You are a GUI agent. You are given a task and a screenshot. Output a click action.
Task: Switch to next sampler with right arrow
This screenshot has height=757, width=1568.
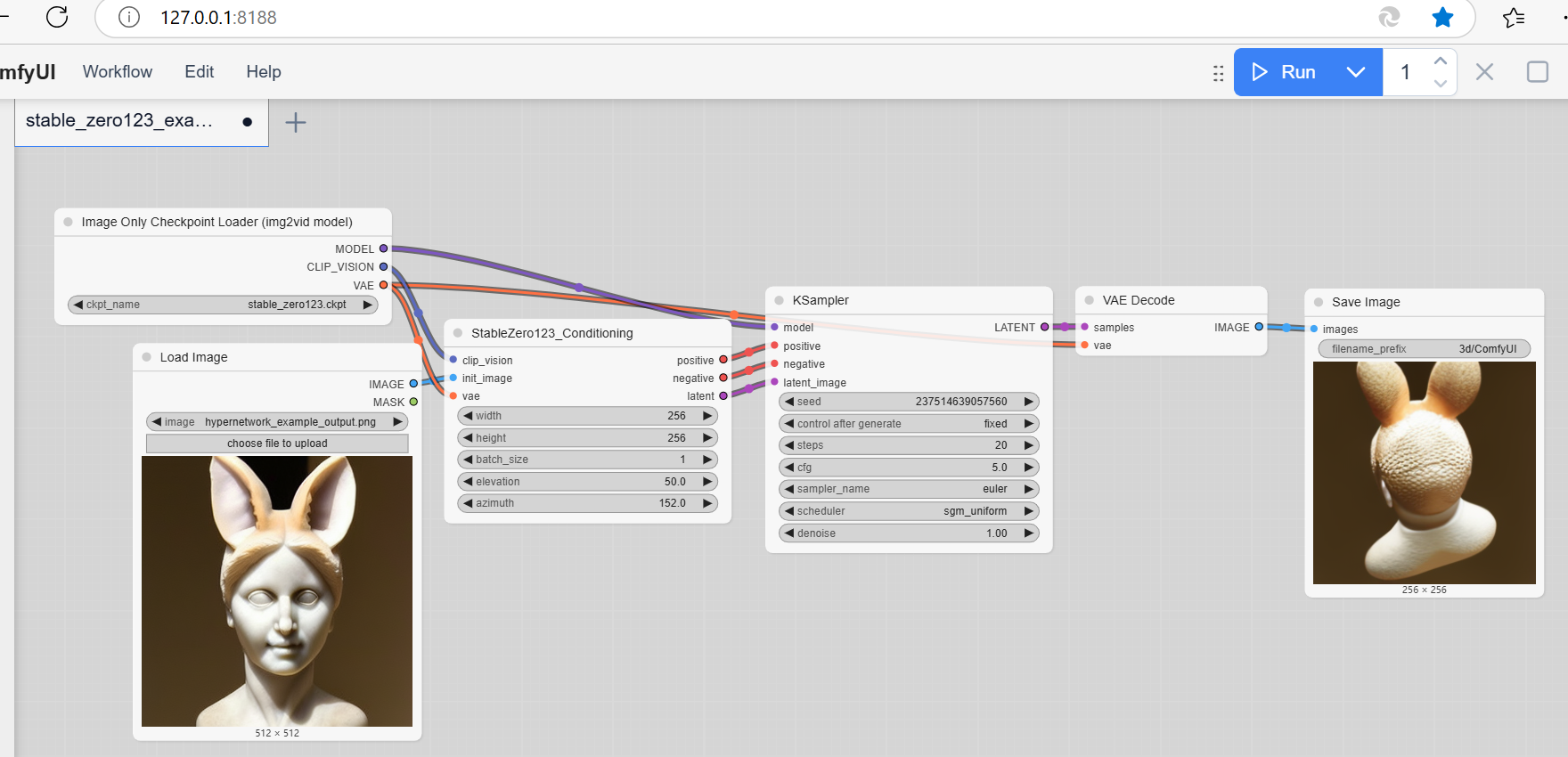[1029, 489]
